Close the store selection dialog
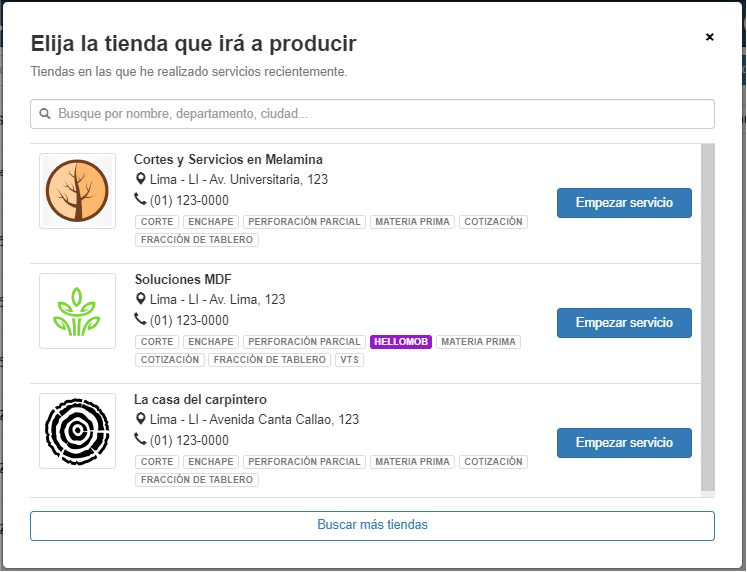This screenshot has height=572, width=747. point(709,37)
